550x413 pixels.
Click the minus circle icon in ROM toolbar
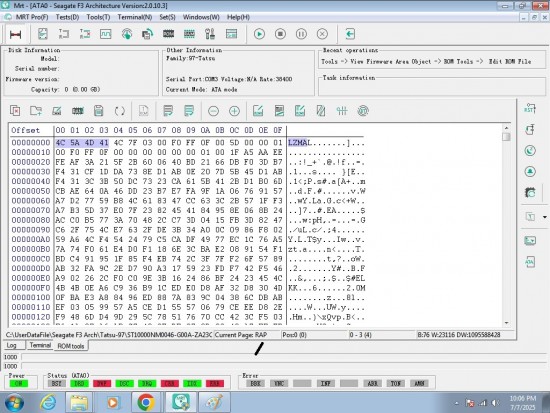(213, 111)
